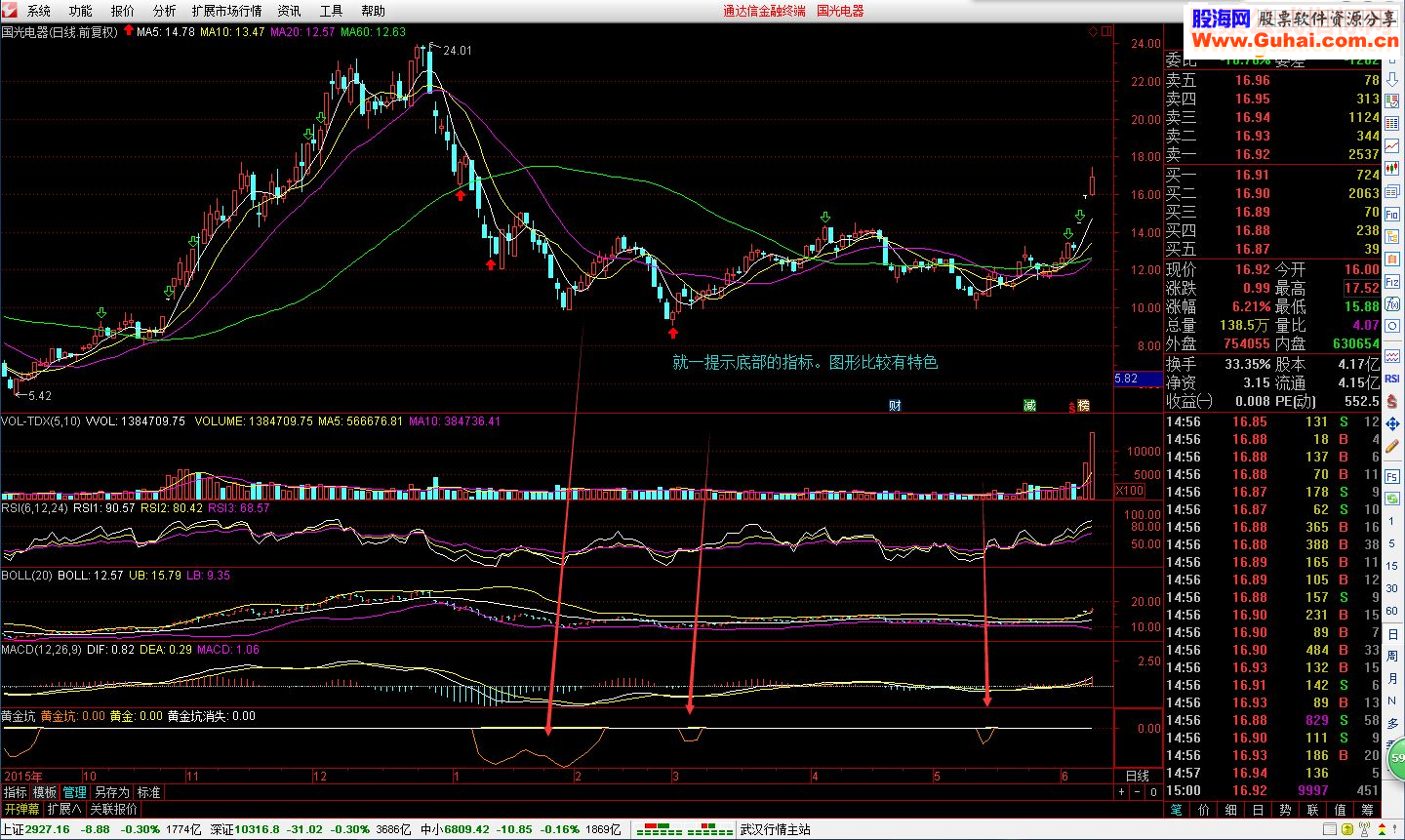Screen dimensions: 1405x840
Task: Expand the 扩展∧ panel
Action: pos(64,809)
